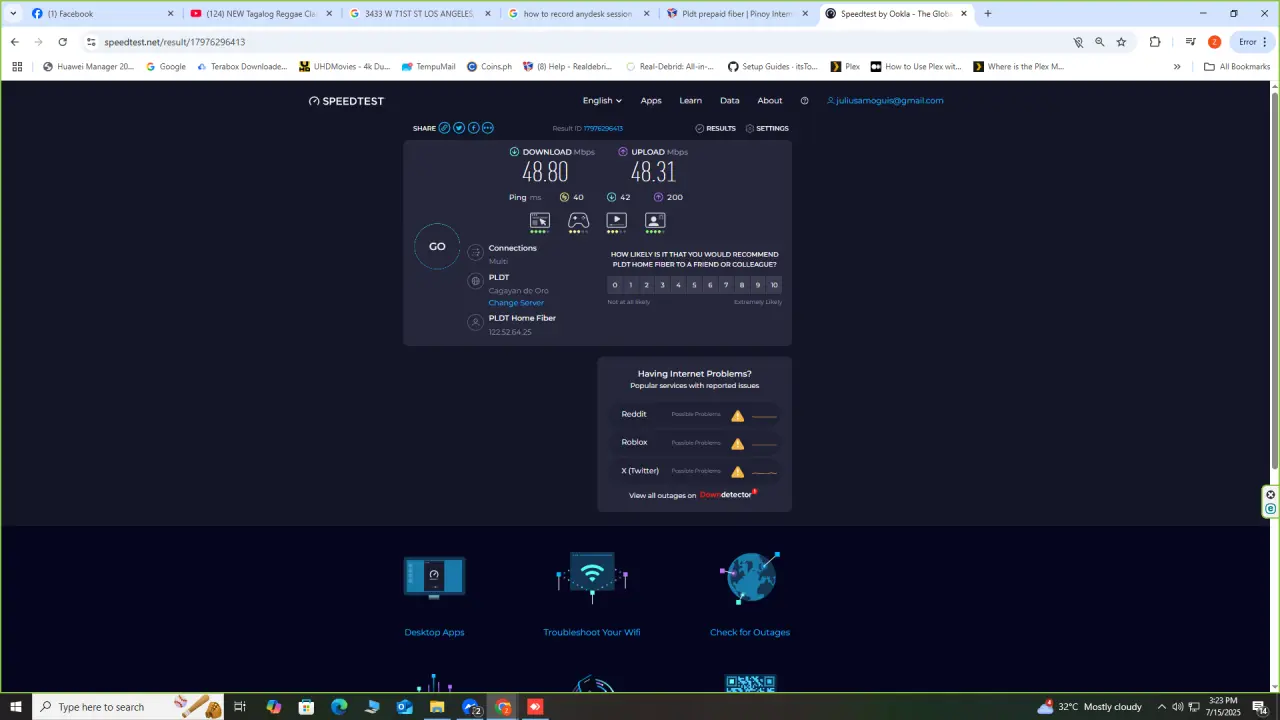Switch to the Facebook tab
The height and width of the screenshot is (720, 1280).
[x=100, y=14]
